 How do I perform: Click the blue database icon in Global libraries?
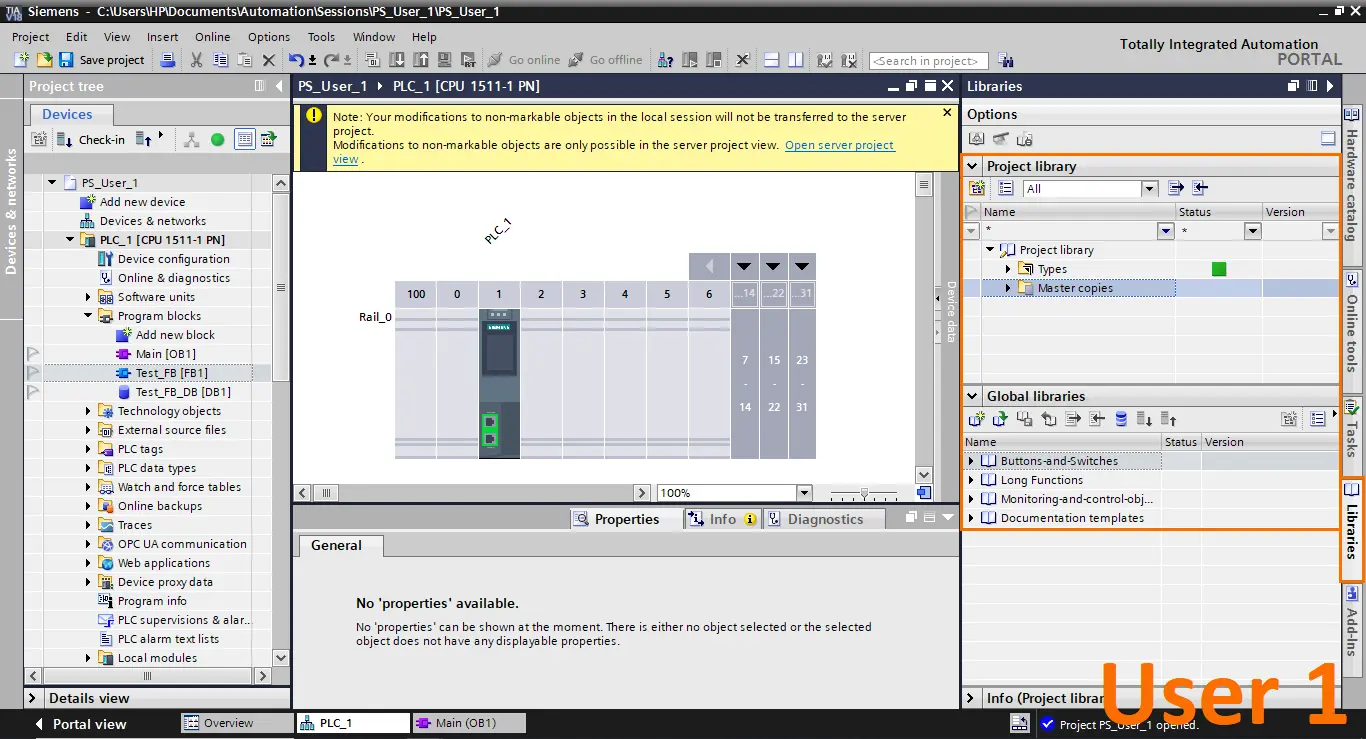1121,419
